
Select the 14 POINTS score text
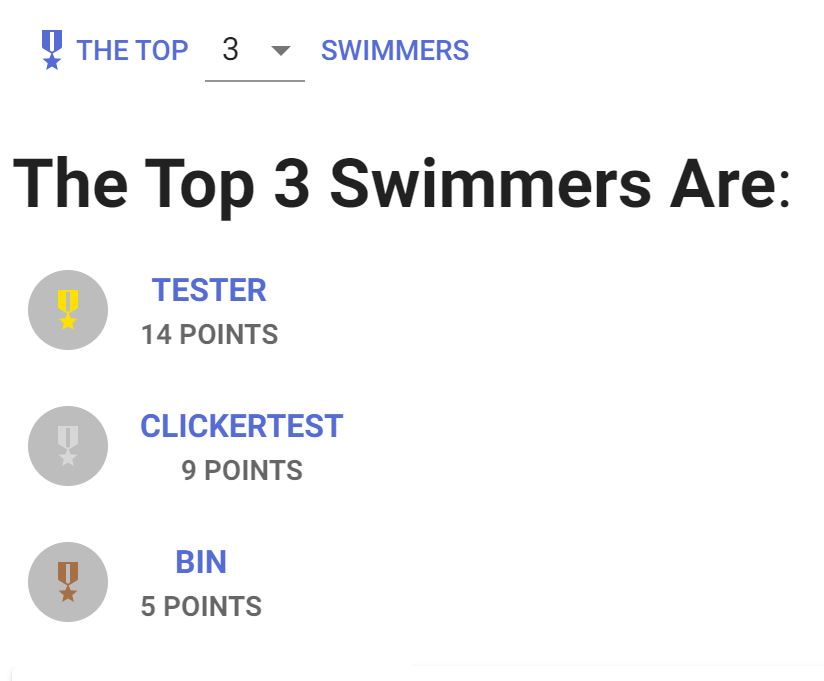209,335
